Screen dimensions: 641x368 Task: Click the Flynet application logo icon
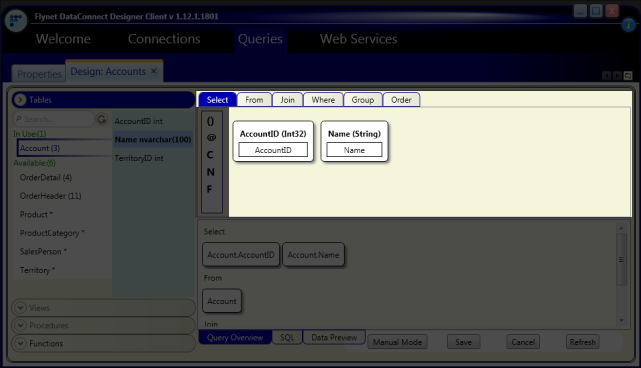[16, 20]
